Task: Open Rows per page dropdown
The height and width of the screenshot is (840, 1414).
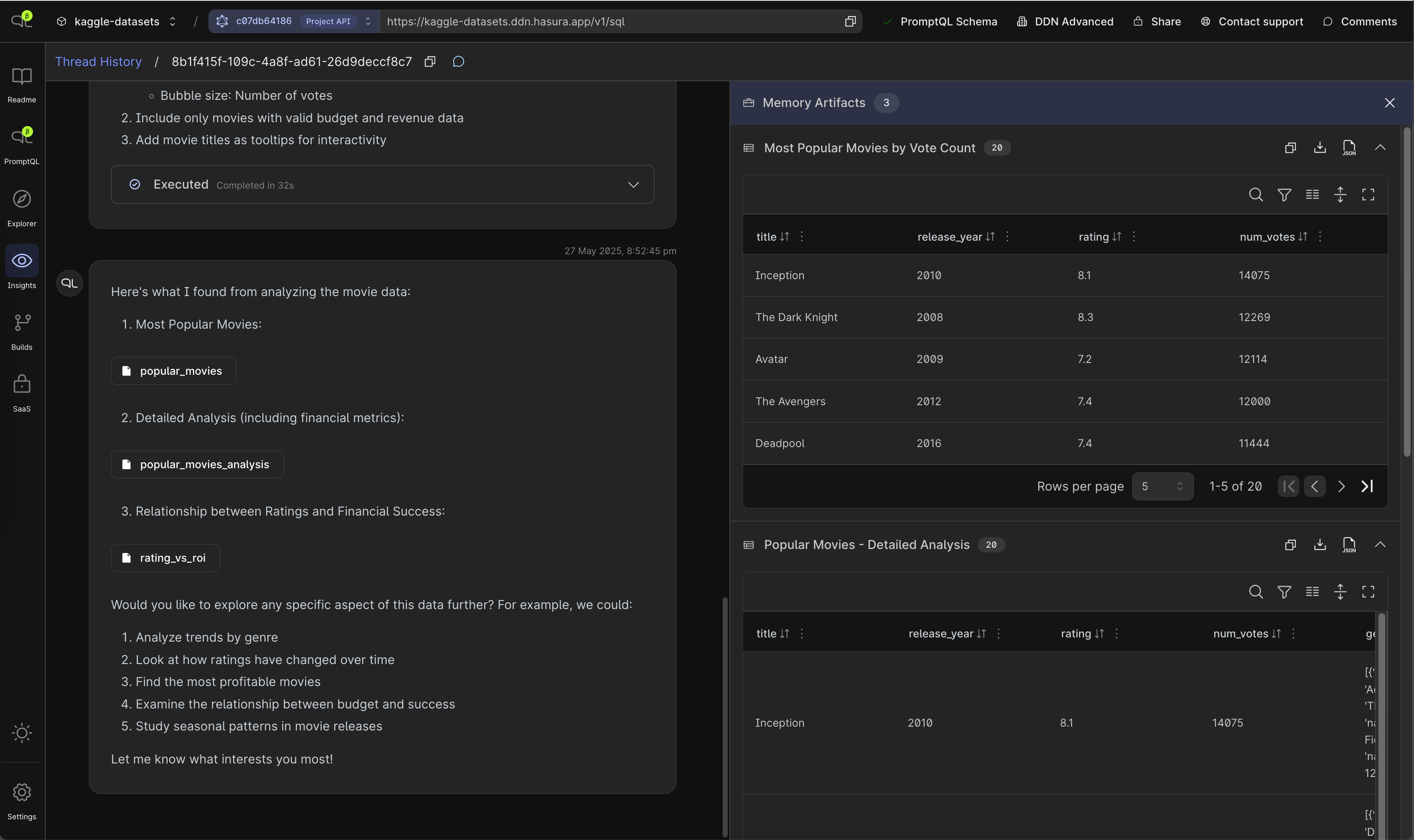Action: coord(1162,486)
